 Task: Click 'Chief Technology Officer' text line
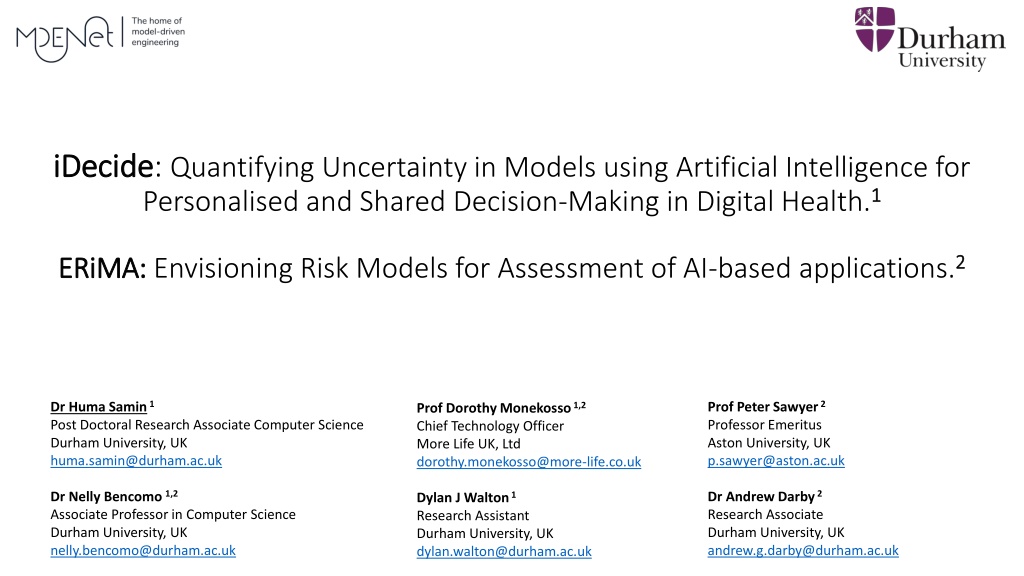point(490,426)
